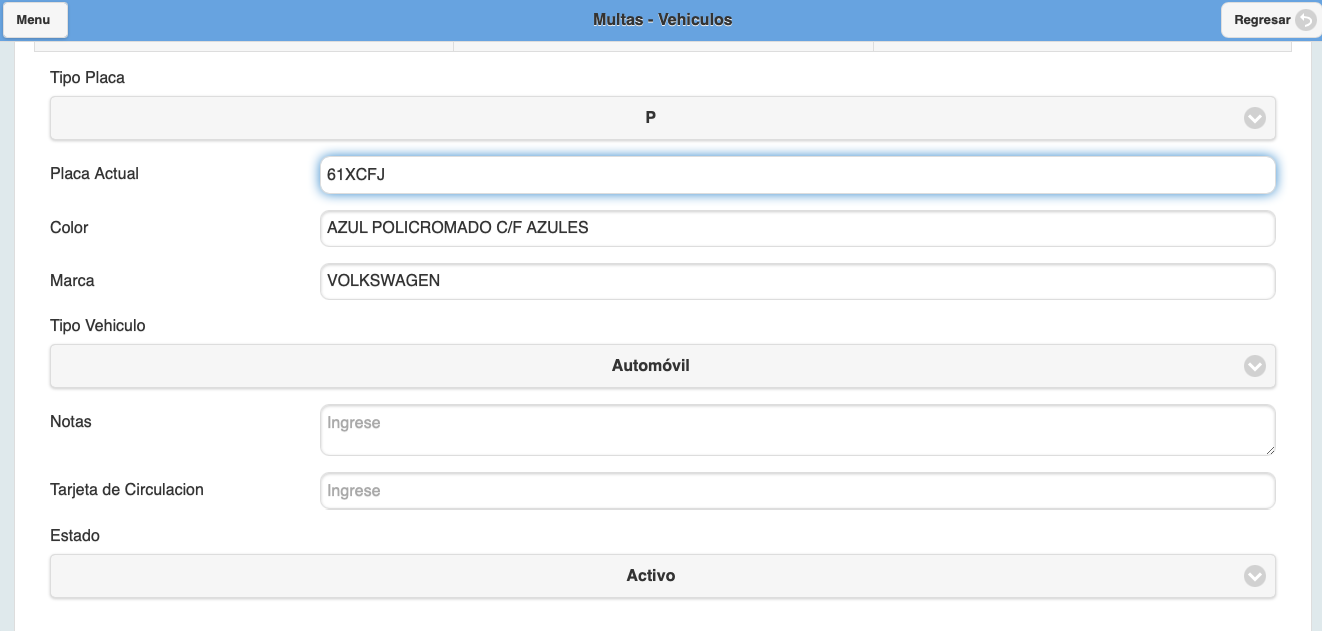Viewport: 1322px width, 631px height.
Task: Click the chevron icon on Tipo Placa
Action: pos(1254,118)
